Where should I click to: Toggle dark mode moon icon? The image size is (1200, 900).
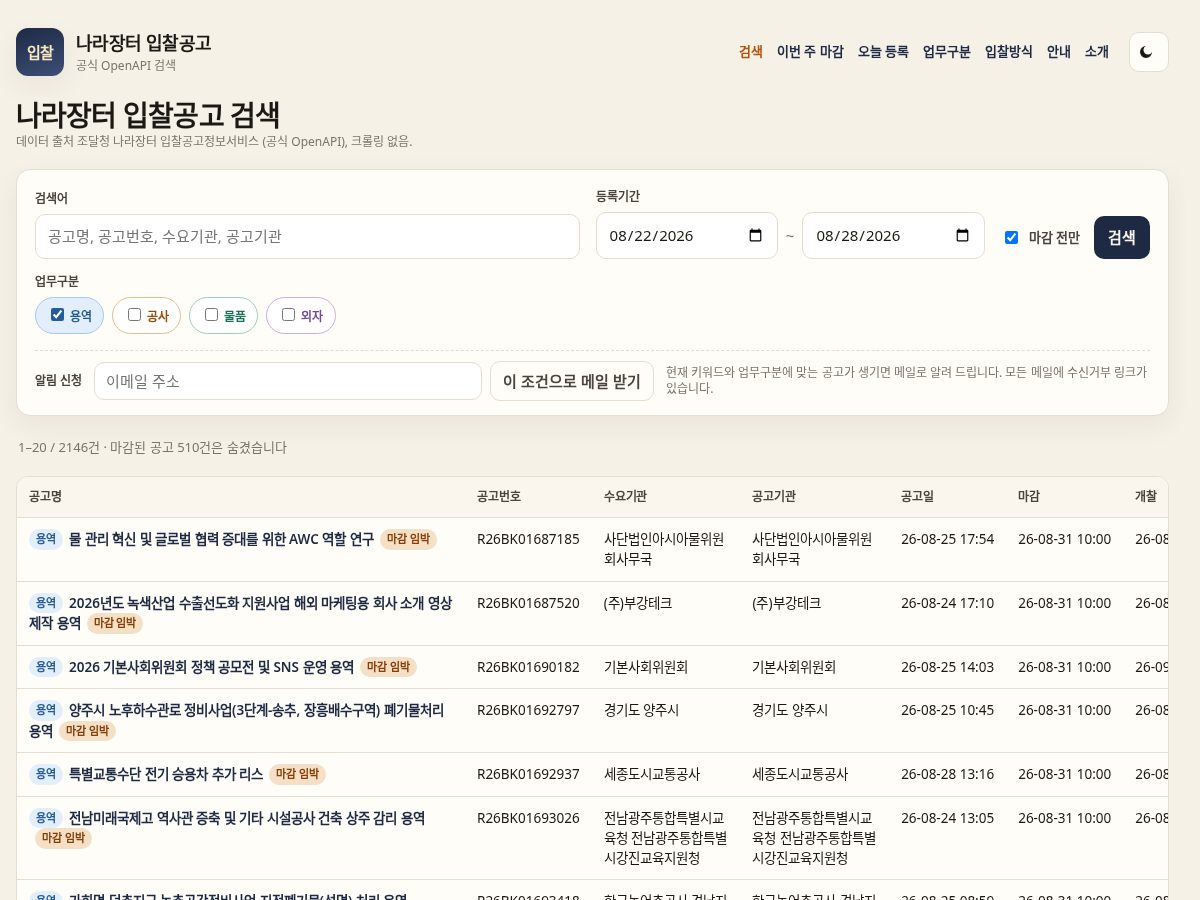tap(1148, 52)
